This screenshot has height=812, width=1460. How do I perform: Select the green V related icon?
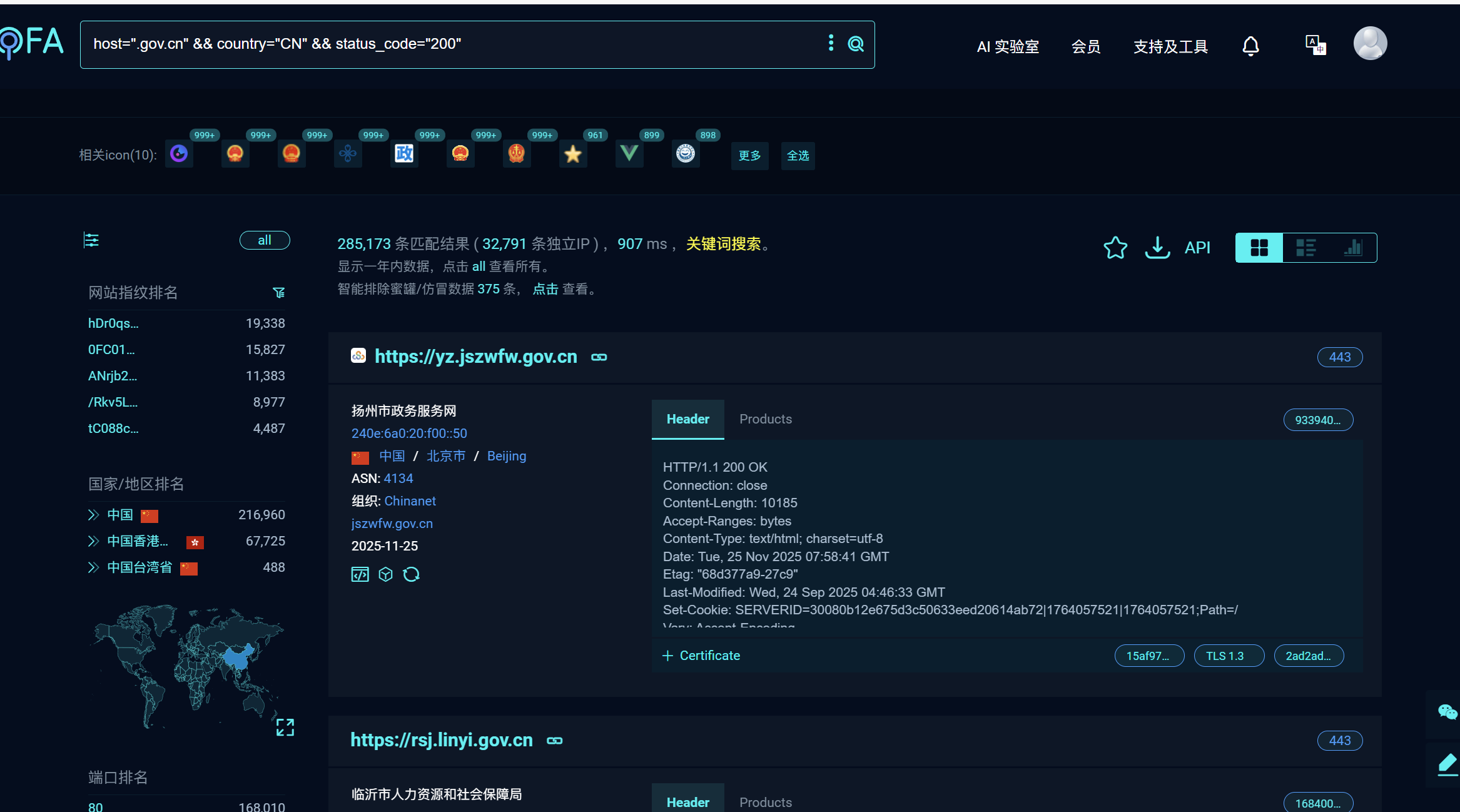tap(629, 154)
